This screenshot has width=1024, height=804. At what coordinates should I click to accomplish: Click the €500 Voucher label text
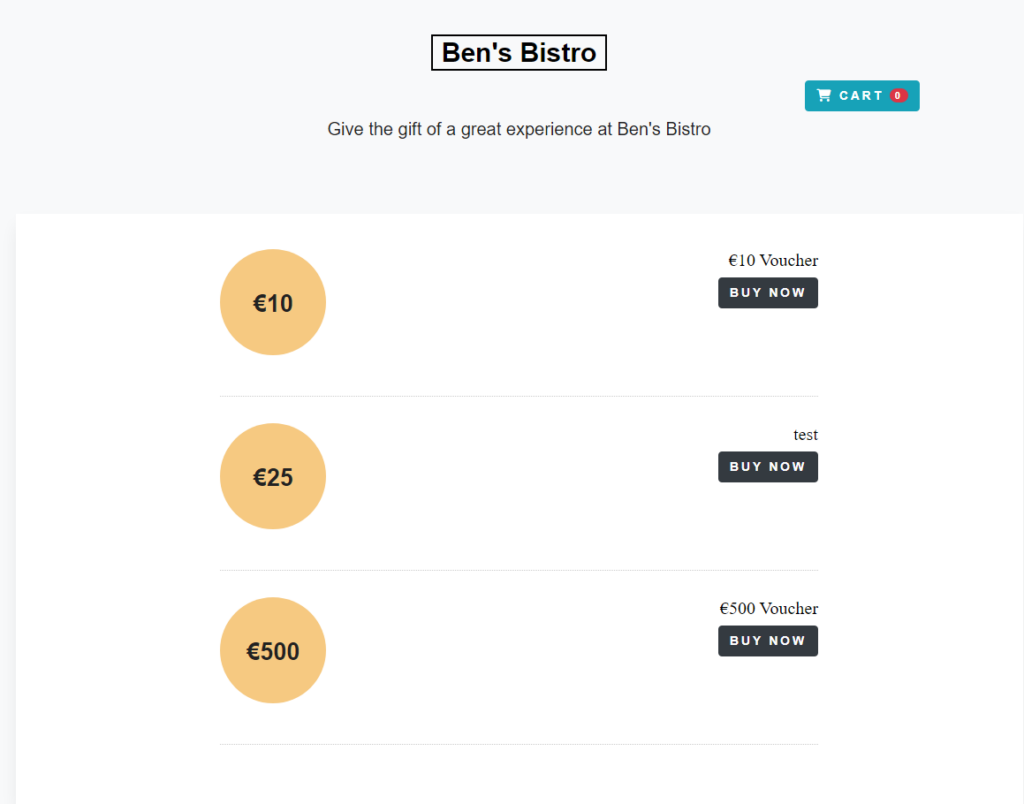(769, 609)
